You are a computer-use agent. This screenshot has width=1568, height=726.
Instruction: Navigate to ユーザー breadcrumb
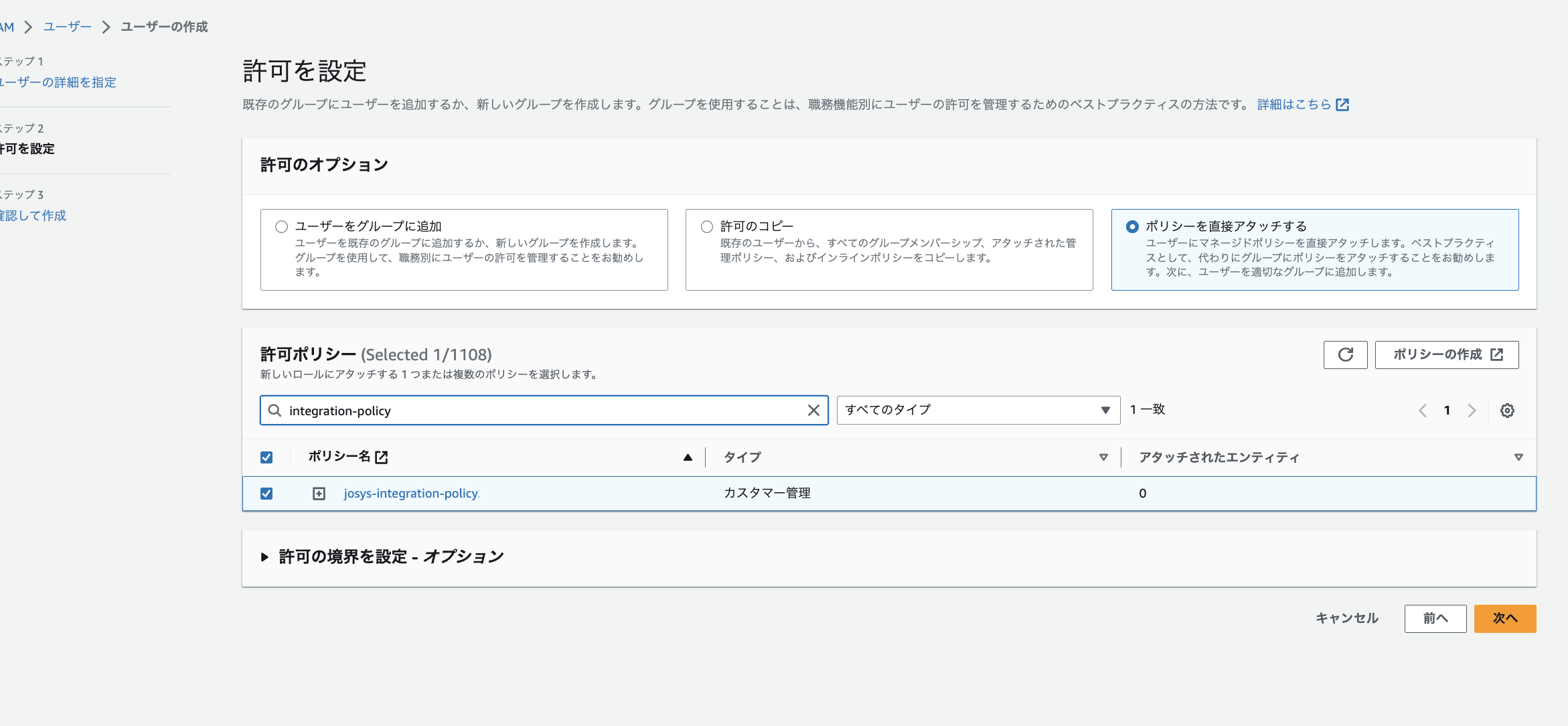click(x=67, y=27)
